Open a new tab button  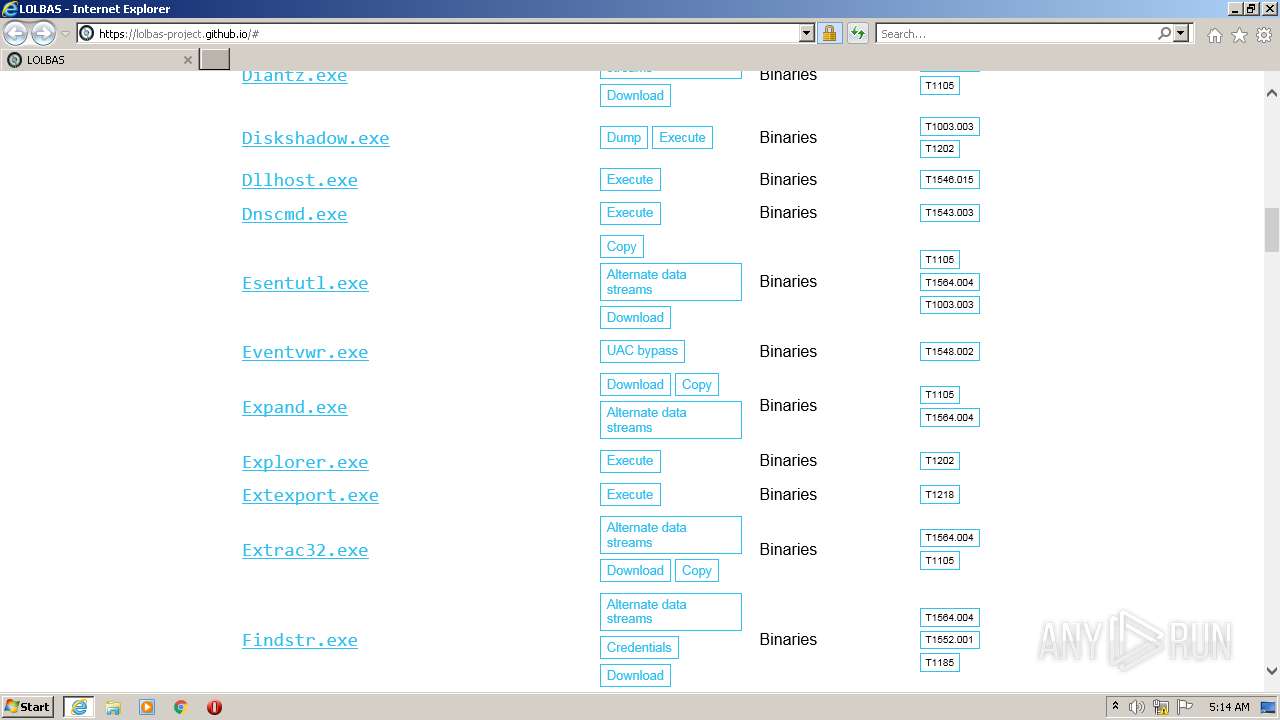pos(215,60)
